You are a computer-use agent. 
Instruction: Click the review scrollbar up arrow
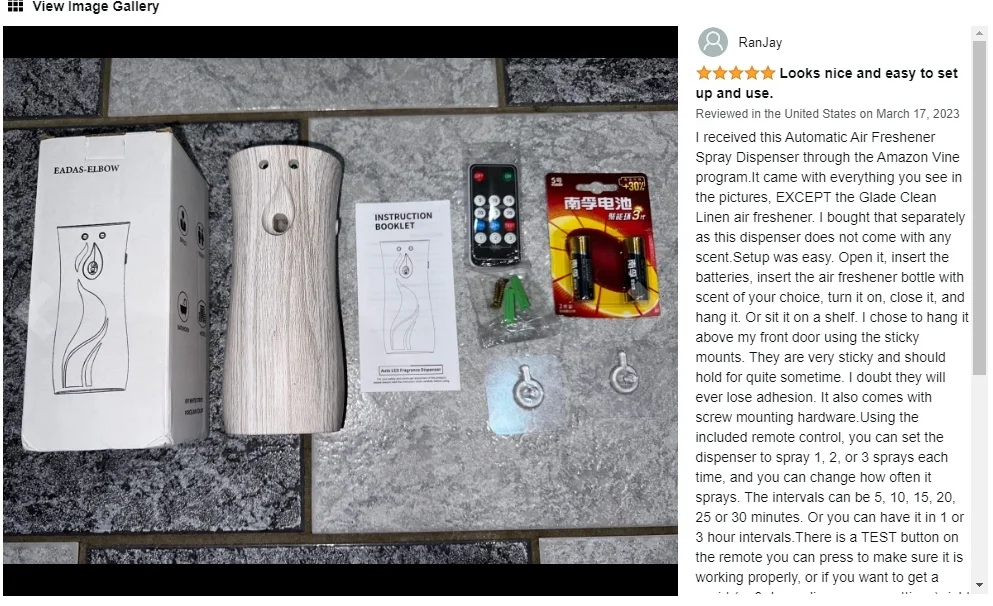pyautogui.click(x=980, y=33)
